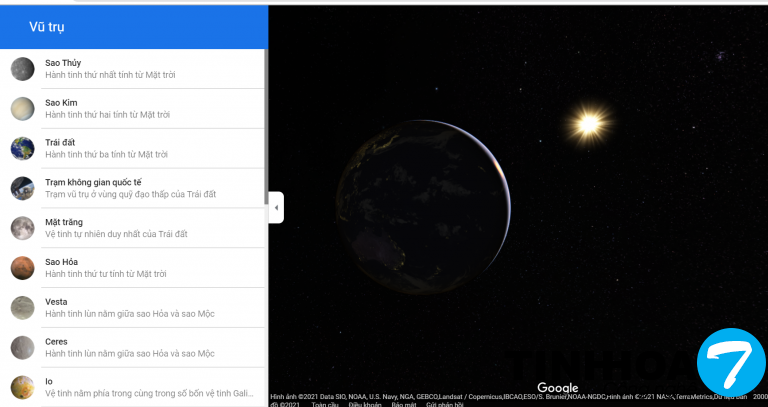Click Gửi phản hồi feedback link

click(444, 404)
